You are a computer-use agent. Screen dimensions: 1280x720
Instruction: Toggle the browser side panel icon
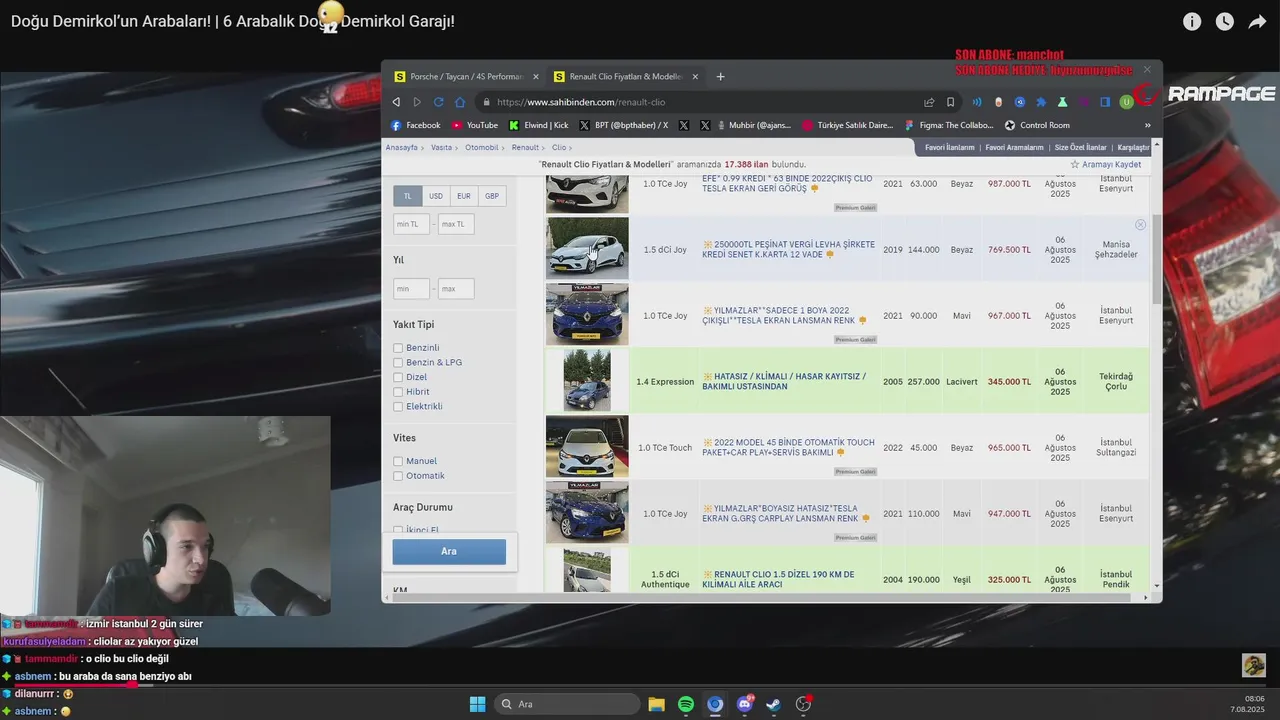(1105, 102)
